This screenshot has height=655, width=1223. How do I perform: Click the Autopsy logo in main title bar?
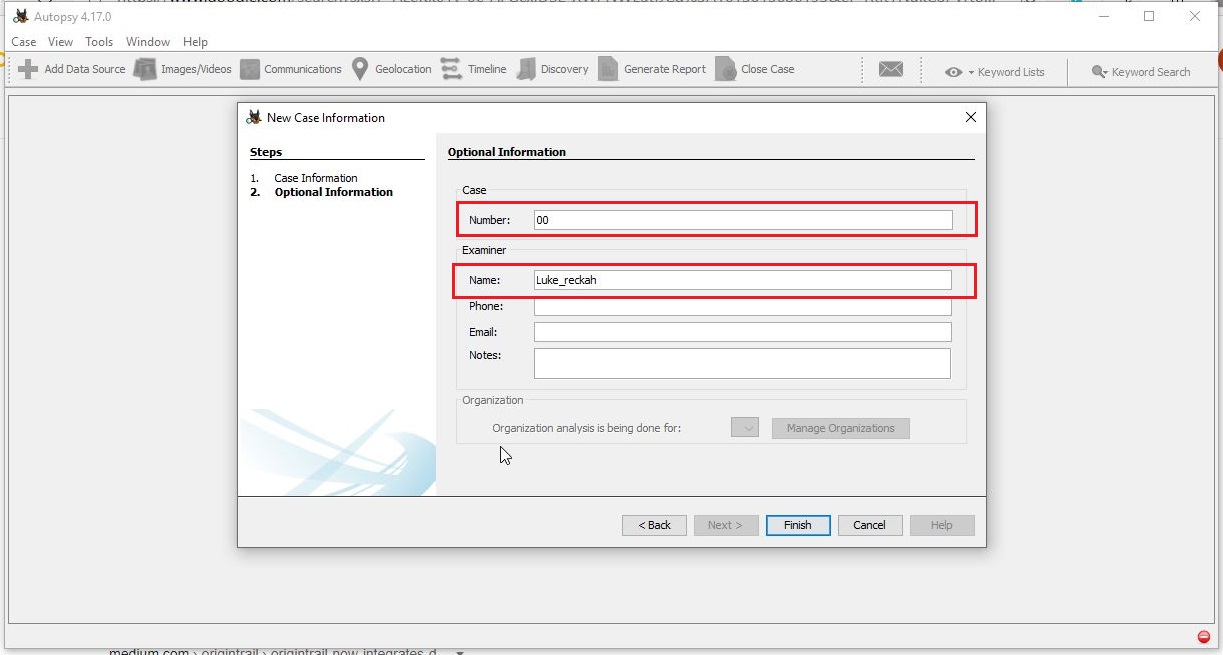point(19,16)
